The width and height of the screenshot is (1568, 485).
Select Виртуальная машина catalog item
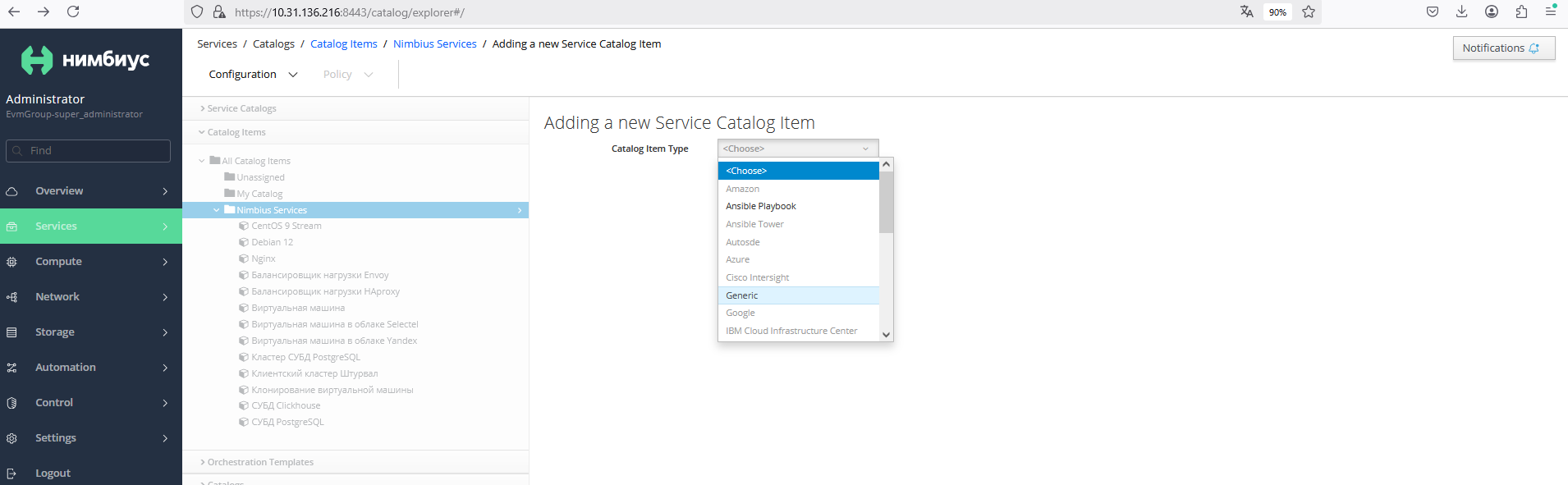click(298, 308)
